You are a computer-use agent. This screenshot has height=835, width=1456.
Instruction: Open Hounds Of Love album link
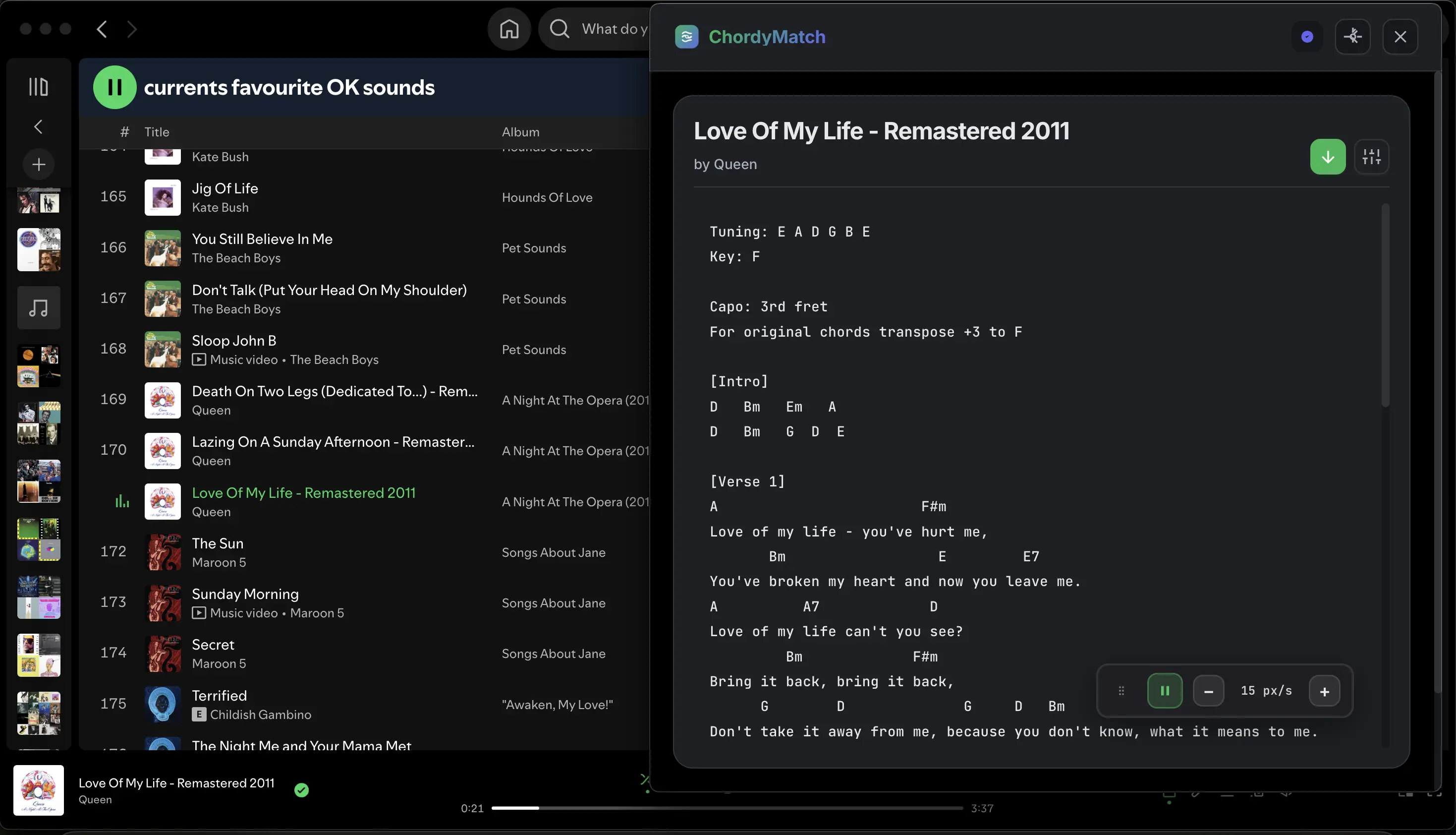(547, 197)
